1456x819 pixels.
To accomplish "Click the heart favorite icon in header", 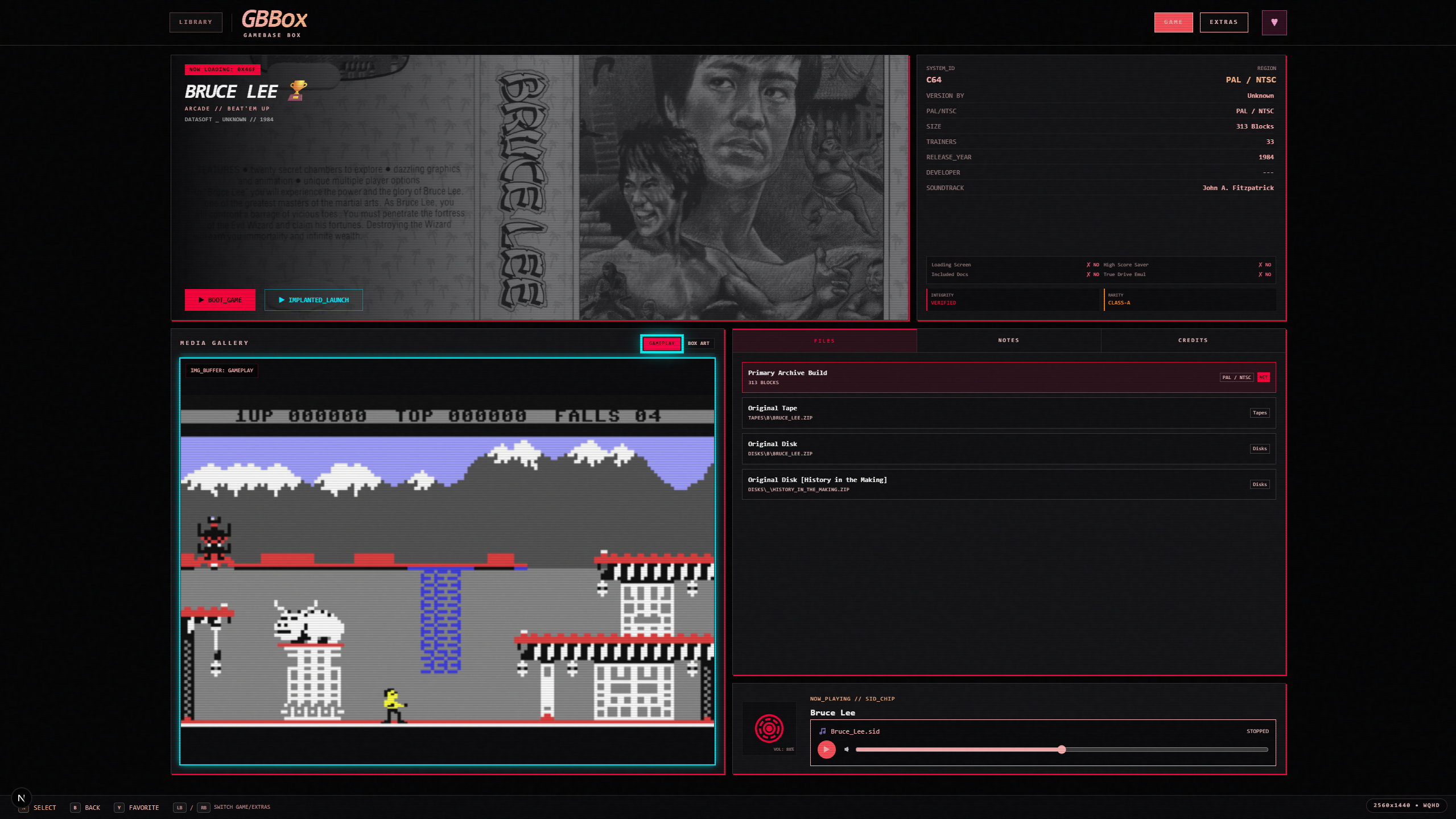I will [1274, 22].
